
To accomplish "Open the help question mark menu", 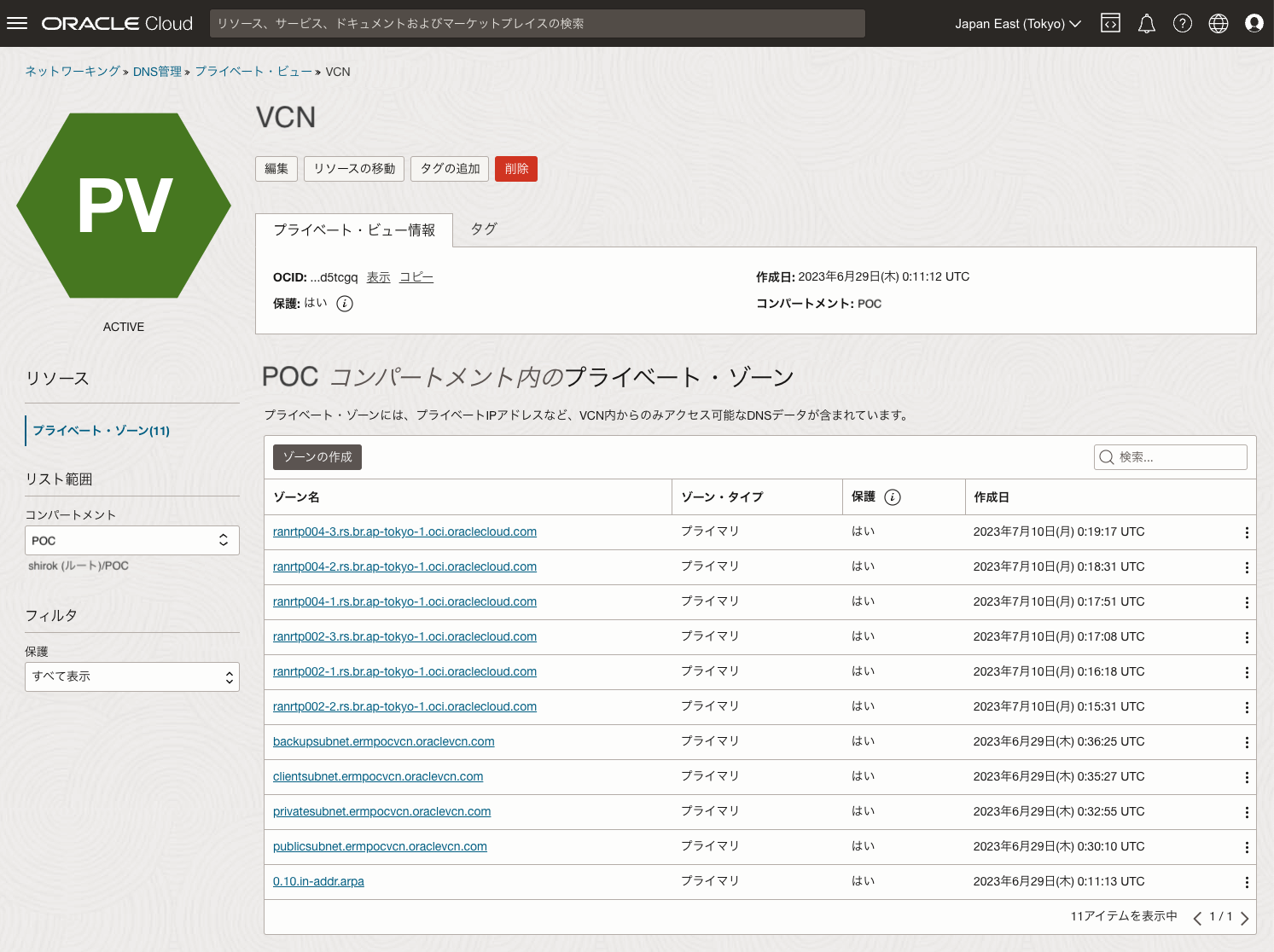I will [1183, 23].
